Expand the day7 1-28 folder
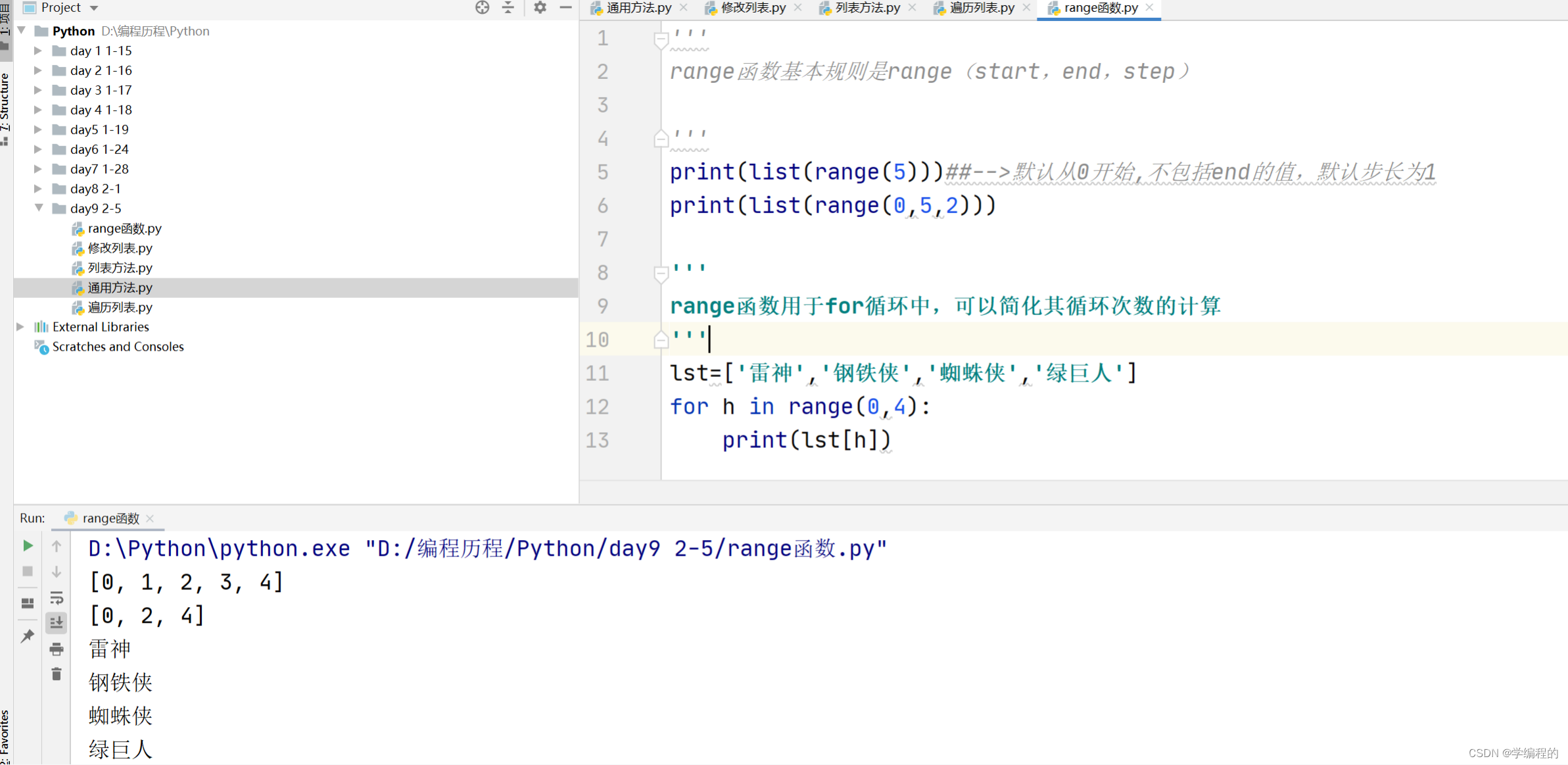1568x765 pixels. pos(38,169)
